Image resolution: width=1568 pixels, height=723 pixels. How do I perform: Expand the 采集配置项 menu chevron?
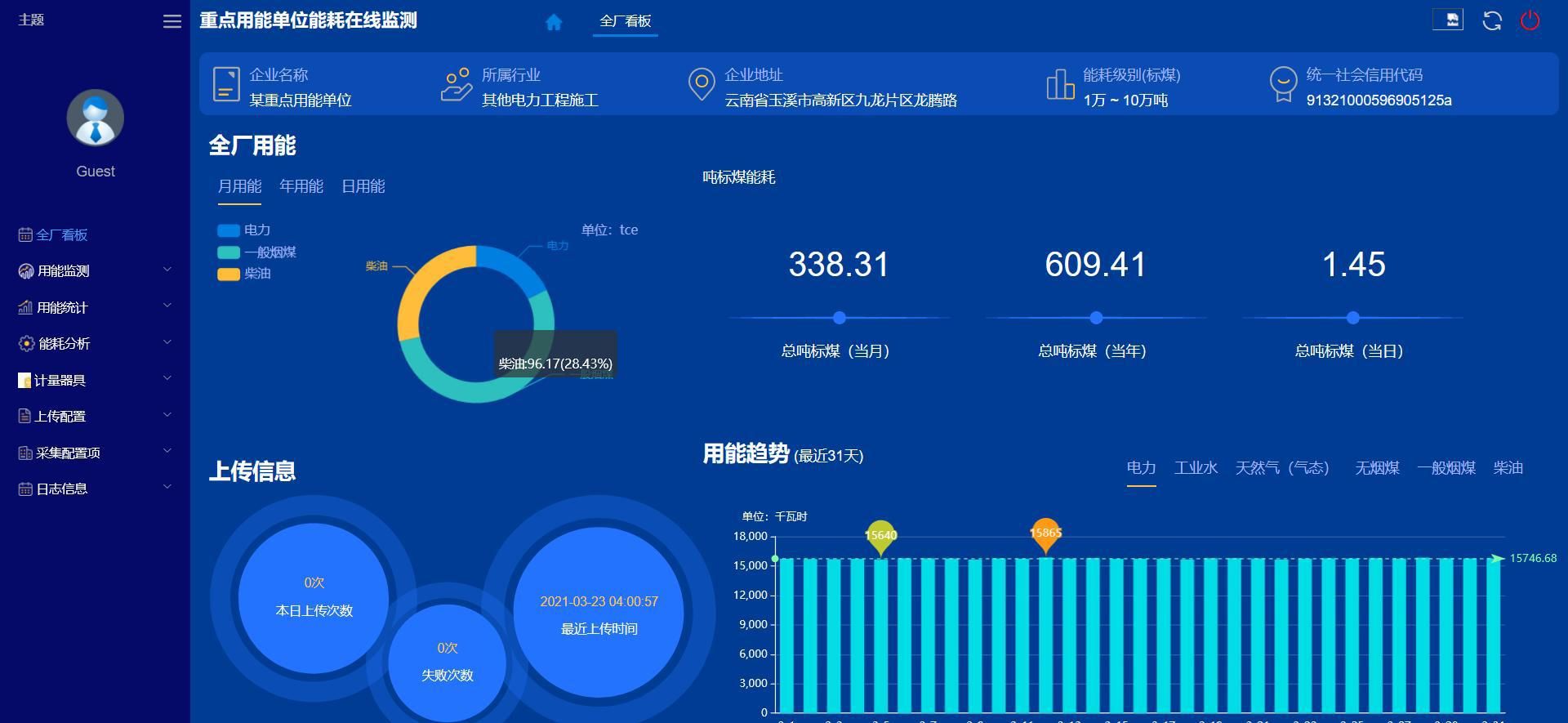click(167, 451)
